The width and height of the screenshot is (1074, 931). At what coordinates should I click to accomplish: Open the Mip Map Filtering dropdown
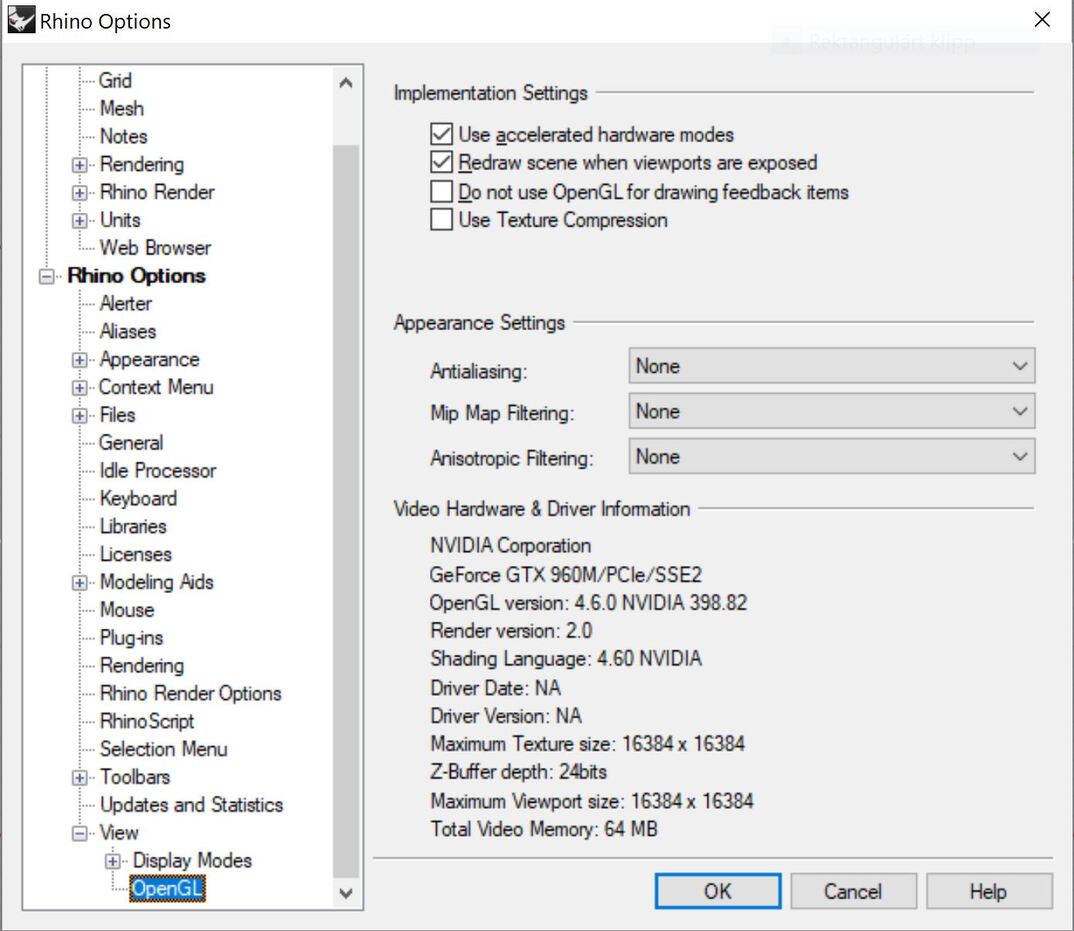832,411
